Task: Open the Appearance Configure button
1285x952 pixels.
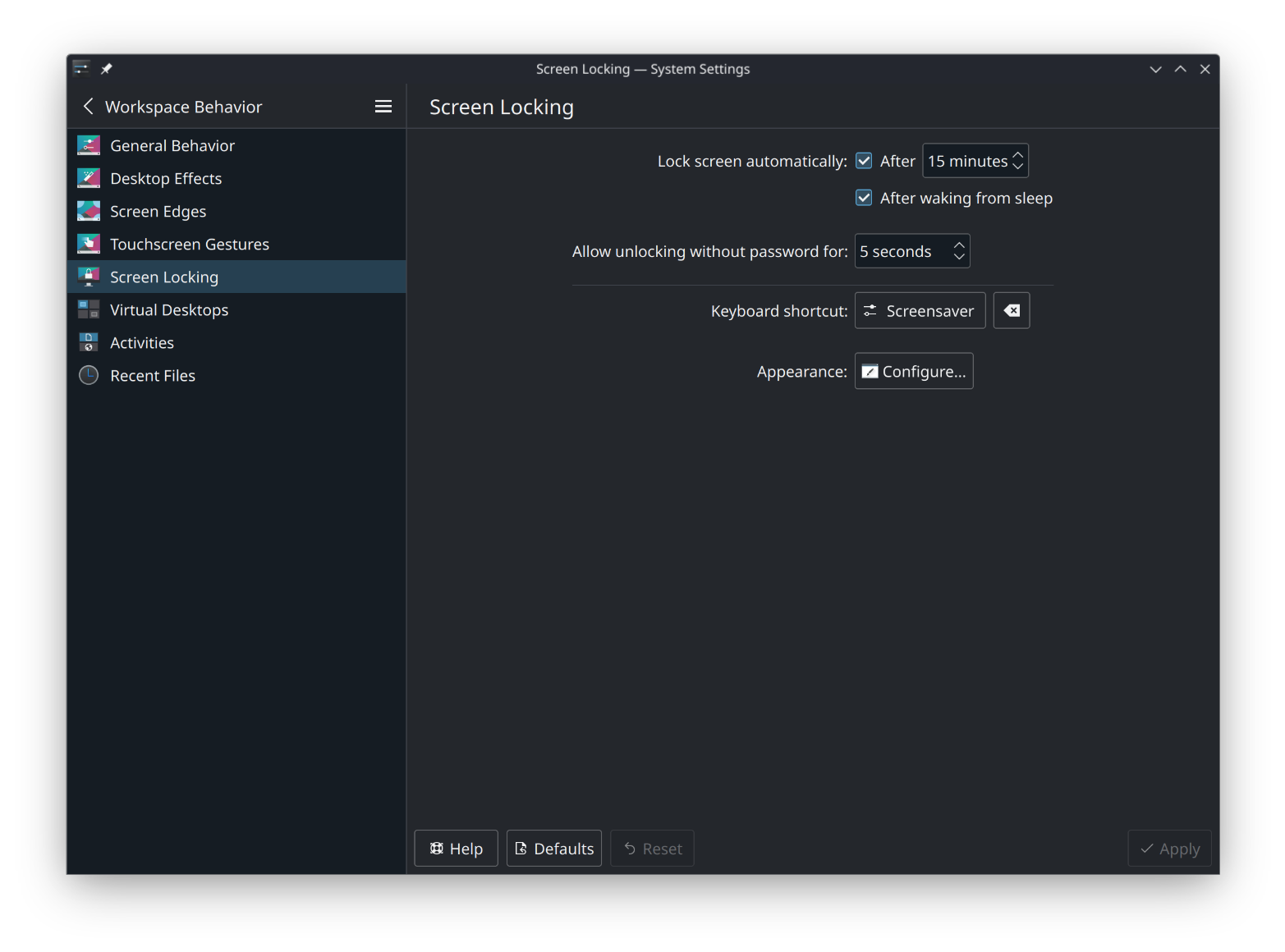Action: (x=914, y=371)
